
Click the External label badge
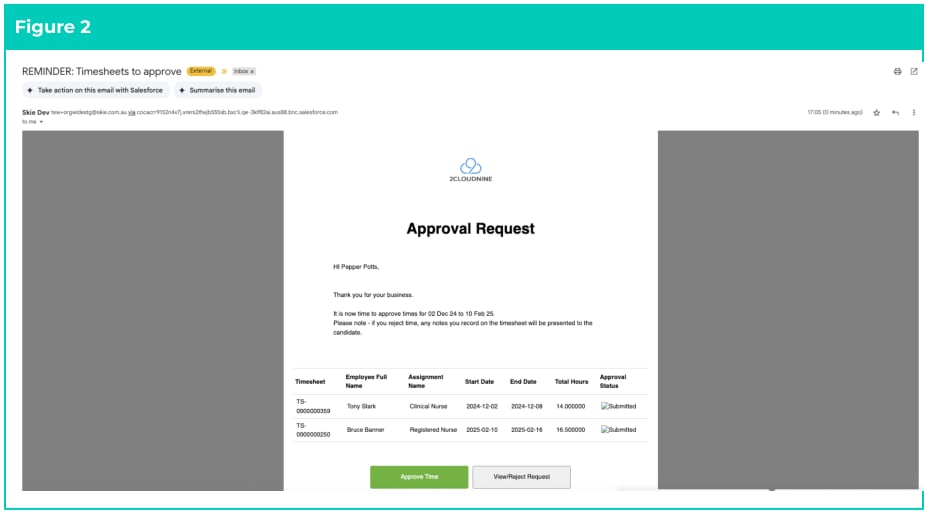point(201,71)
